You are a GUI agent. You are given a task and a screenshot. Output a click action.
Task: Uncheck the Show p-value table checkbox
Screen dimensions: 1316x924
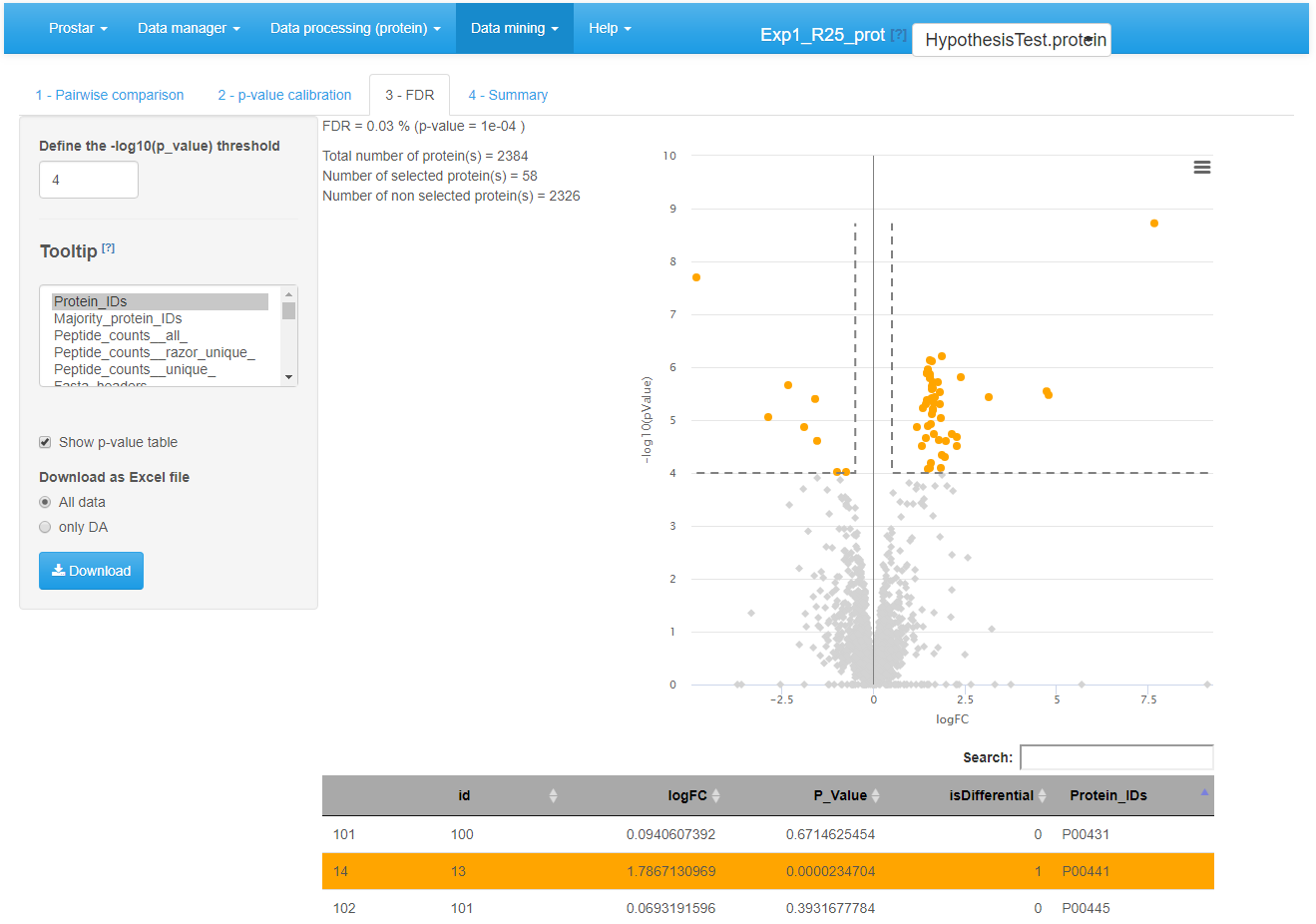(45, 442)
